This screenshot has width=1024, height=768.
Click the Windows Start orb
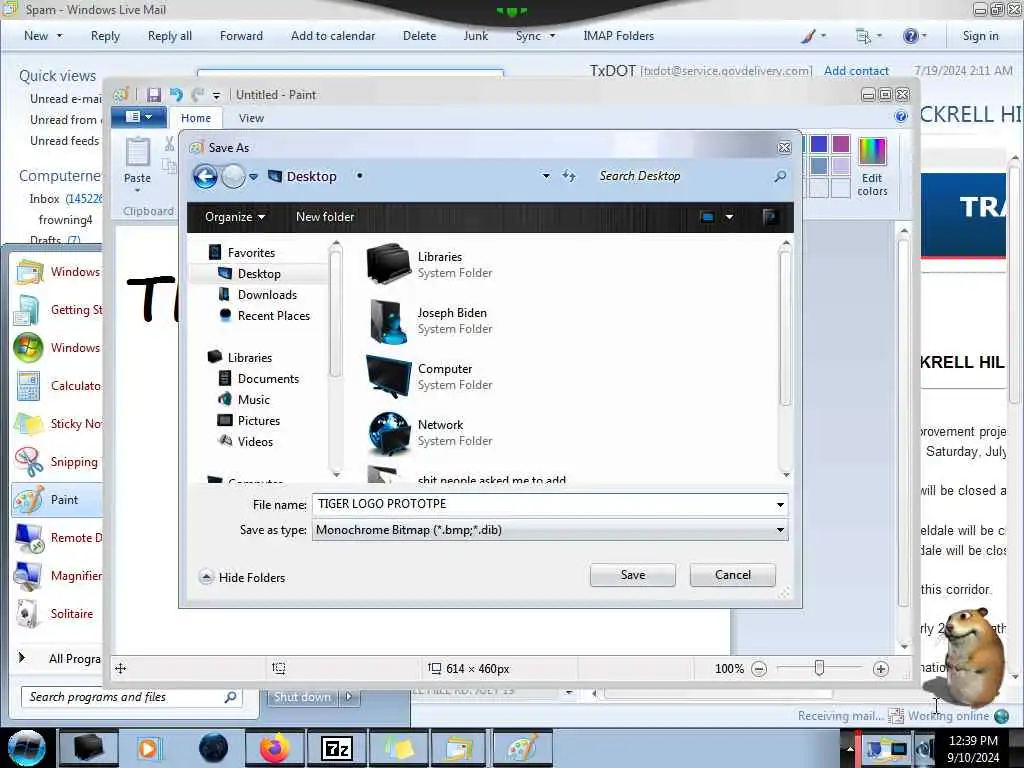26,748
